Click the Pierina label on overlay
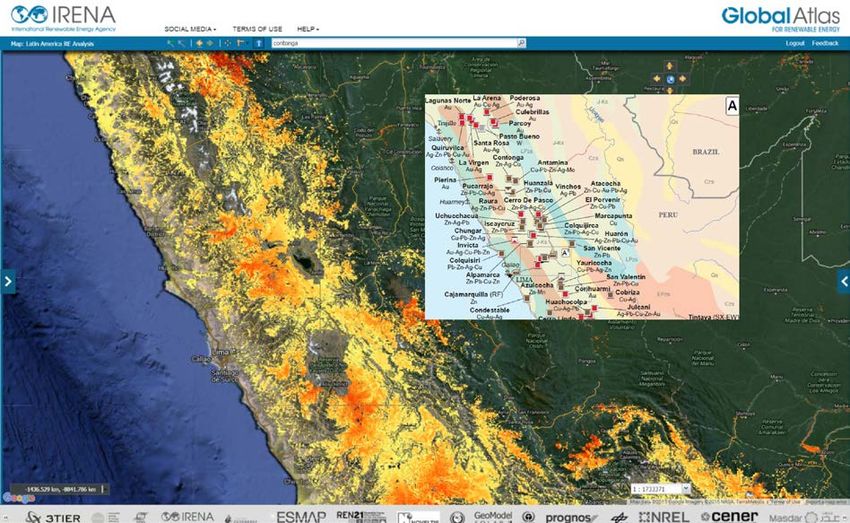 (445, 180)
